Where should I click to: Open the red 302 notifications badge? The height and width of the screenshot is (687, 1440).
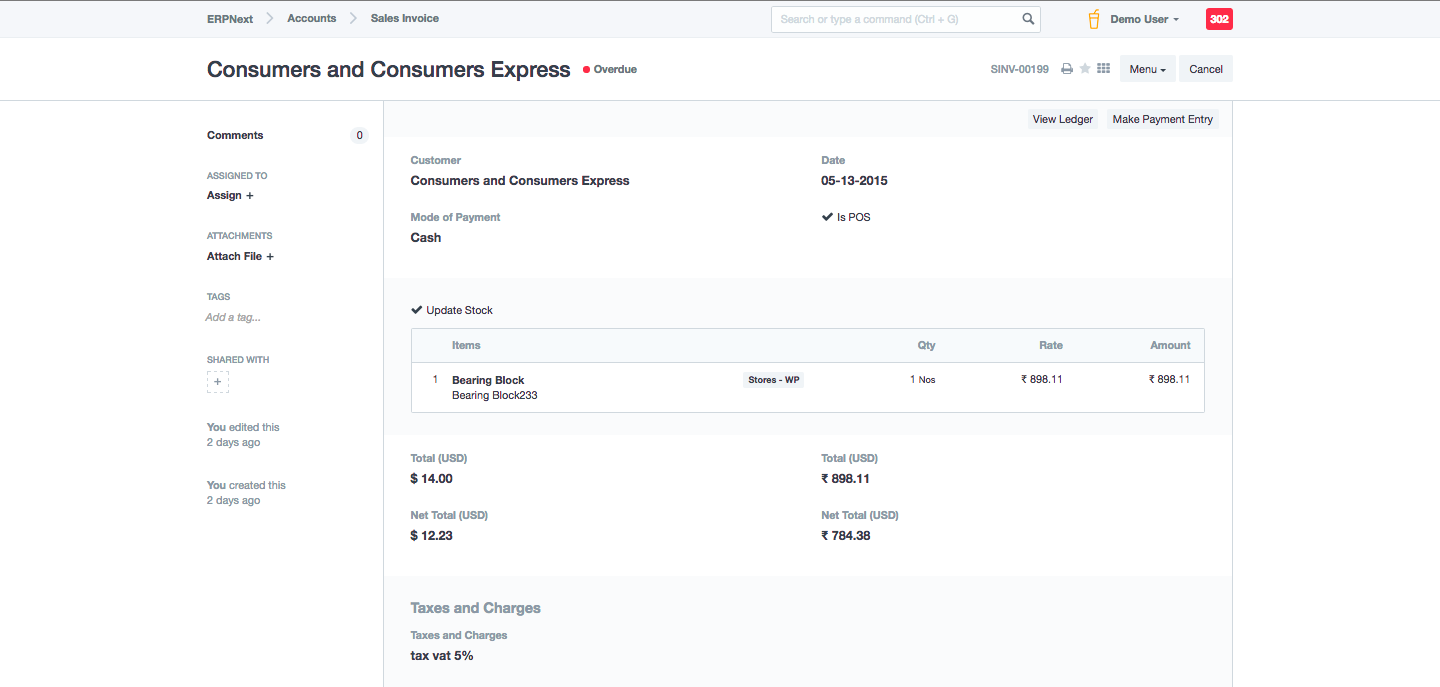coord(1219,19)
